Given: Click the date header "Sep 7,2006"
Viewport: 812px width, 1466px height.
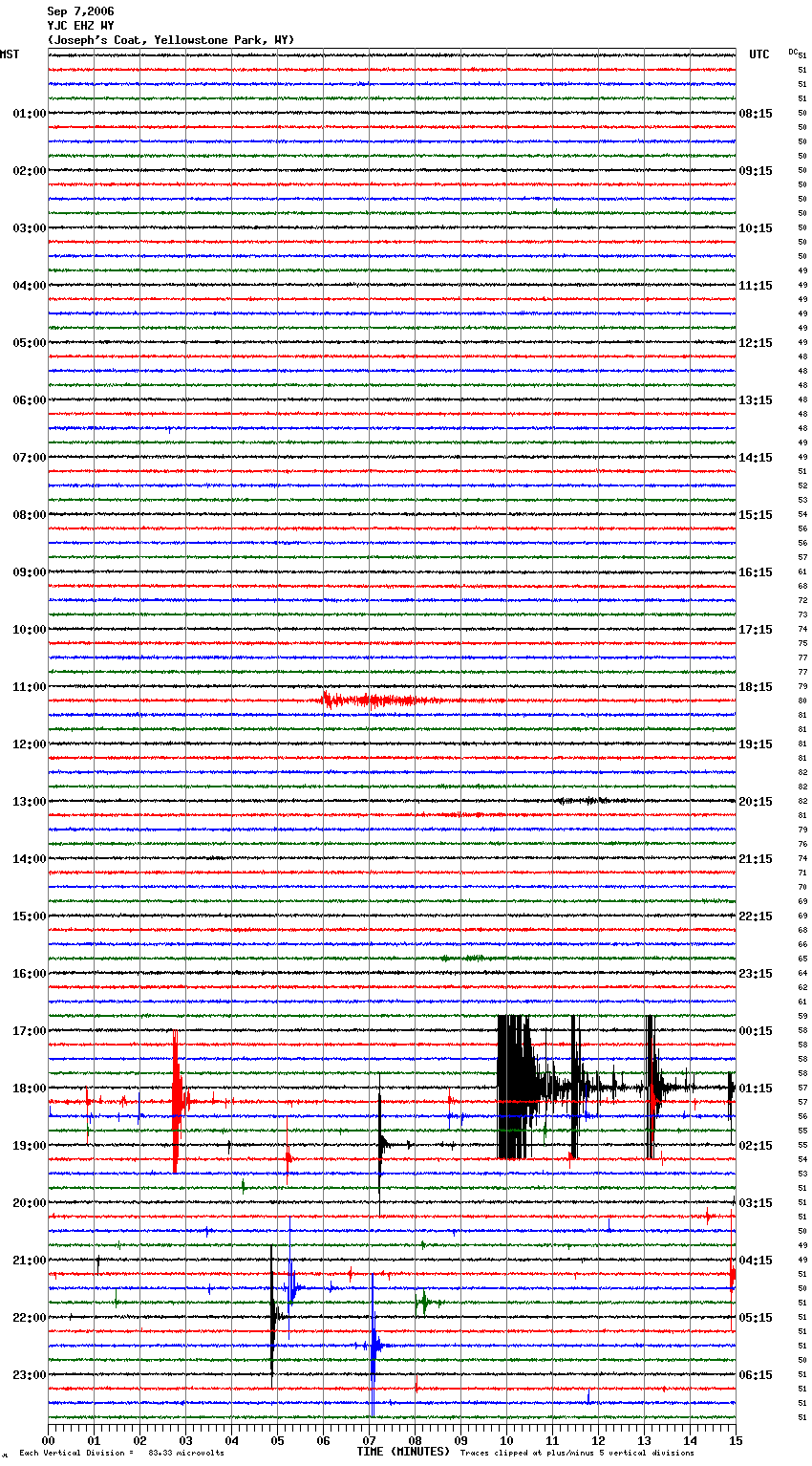Looking at the screenshot, I should (81, 11).
